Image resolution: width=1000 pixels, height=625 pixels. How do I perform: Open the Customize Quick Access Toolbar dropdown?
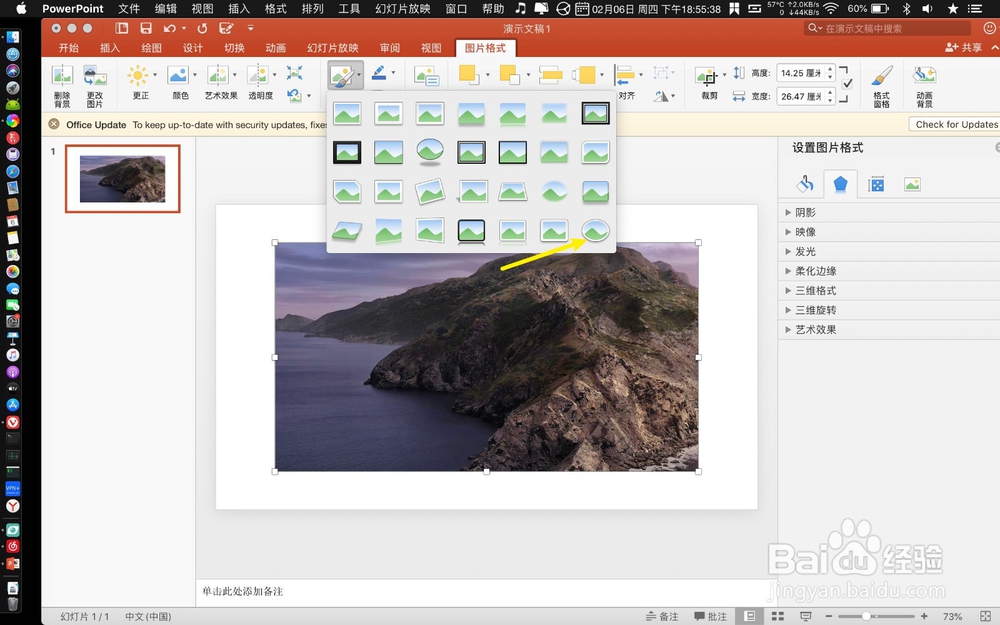pos(251,28)
